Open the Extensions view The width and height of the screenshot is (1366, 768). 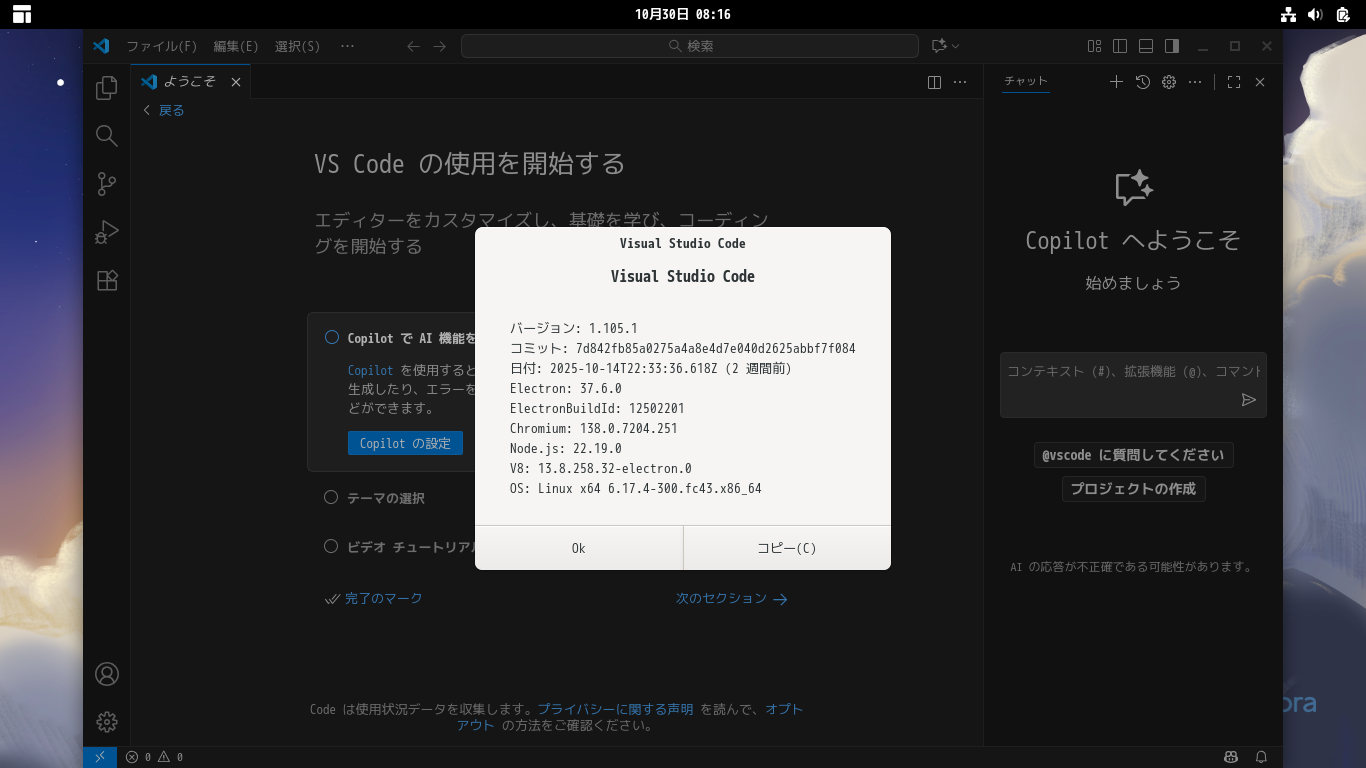(107, 280)
